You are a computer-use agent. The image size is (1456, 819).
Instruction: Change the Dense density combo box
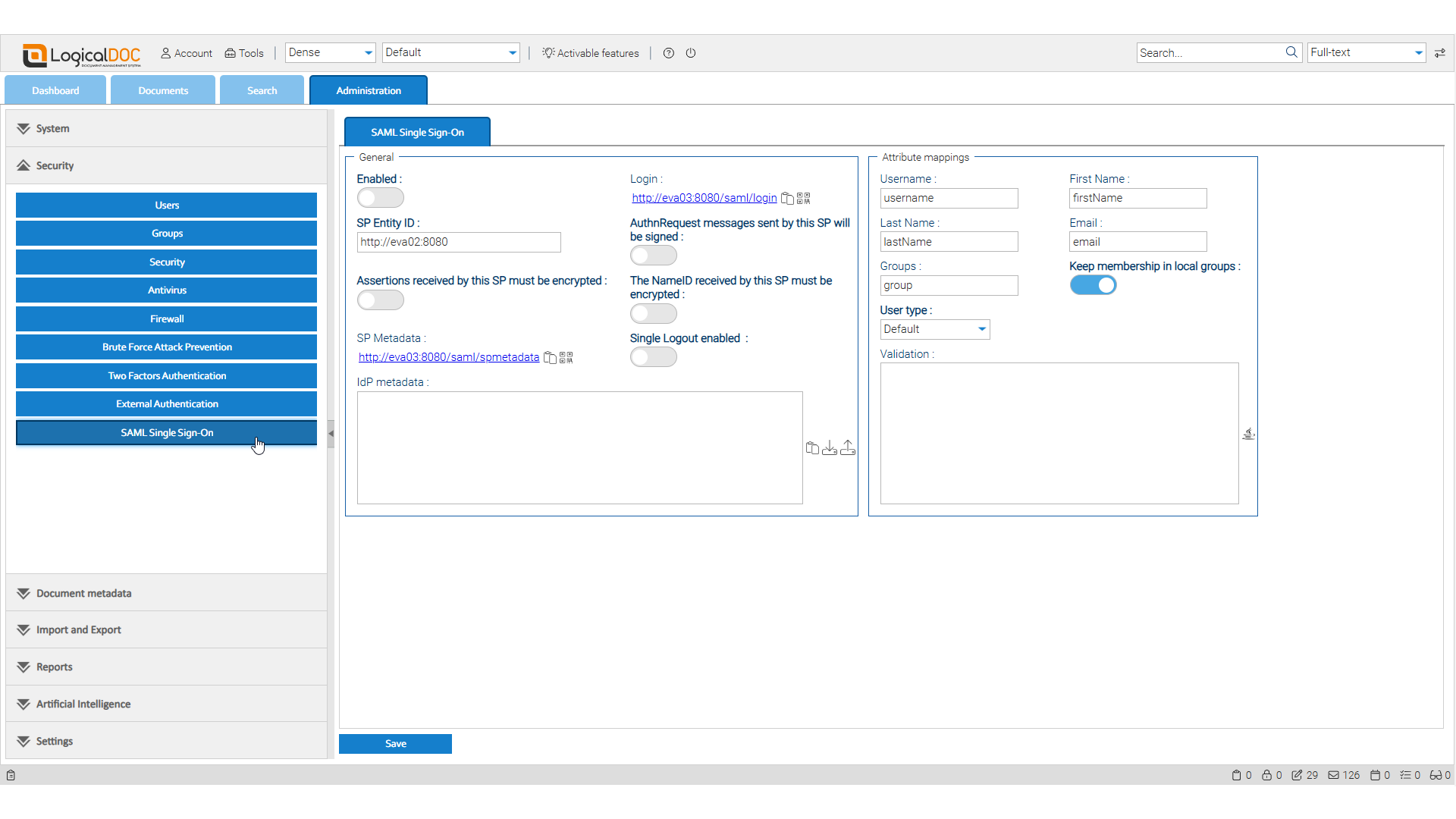(x=330, y=52)
